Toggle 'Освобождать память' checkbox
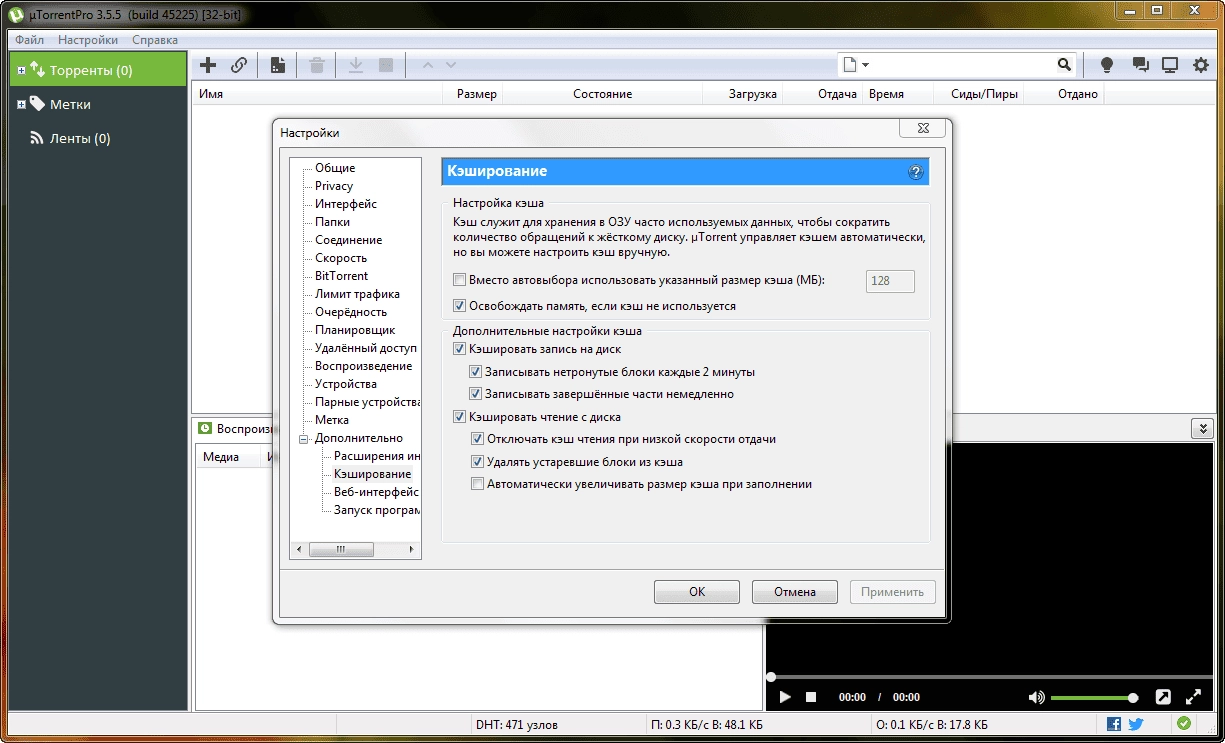The height and width of the screenshot is (743, 1225). (460, 306)
